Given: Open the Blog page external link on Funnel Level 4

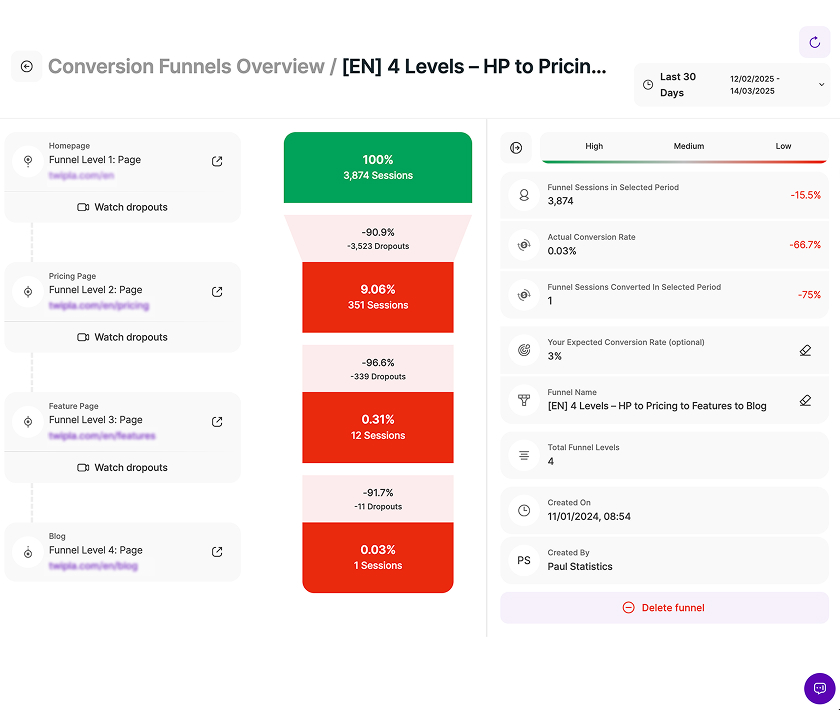Looking at the screenshot, I should pyautogui.click(x=216, y=551).
